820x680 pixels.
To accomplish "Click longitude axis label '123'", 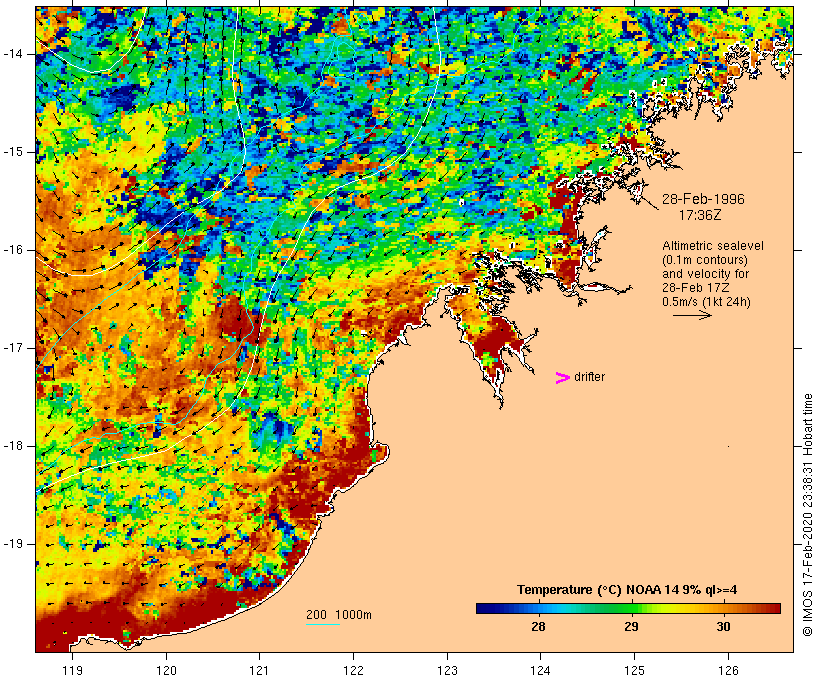I will coord(447,670).
